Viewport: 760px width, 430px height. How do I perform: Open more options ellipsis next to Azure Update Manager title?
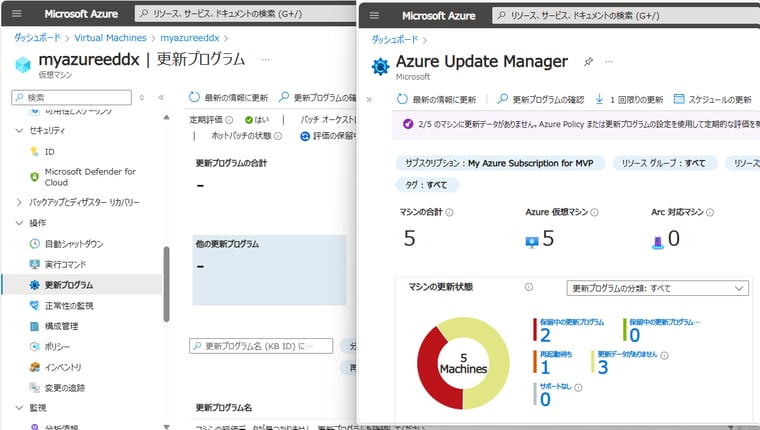click(609, 62)
